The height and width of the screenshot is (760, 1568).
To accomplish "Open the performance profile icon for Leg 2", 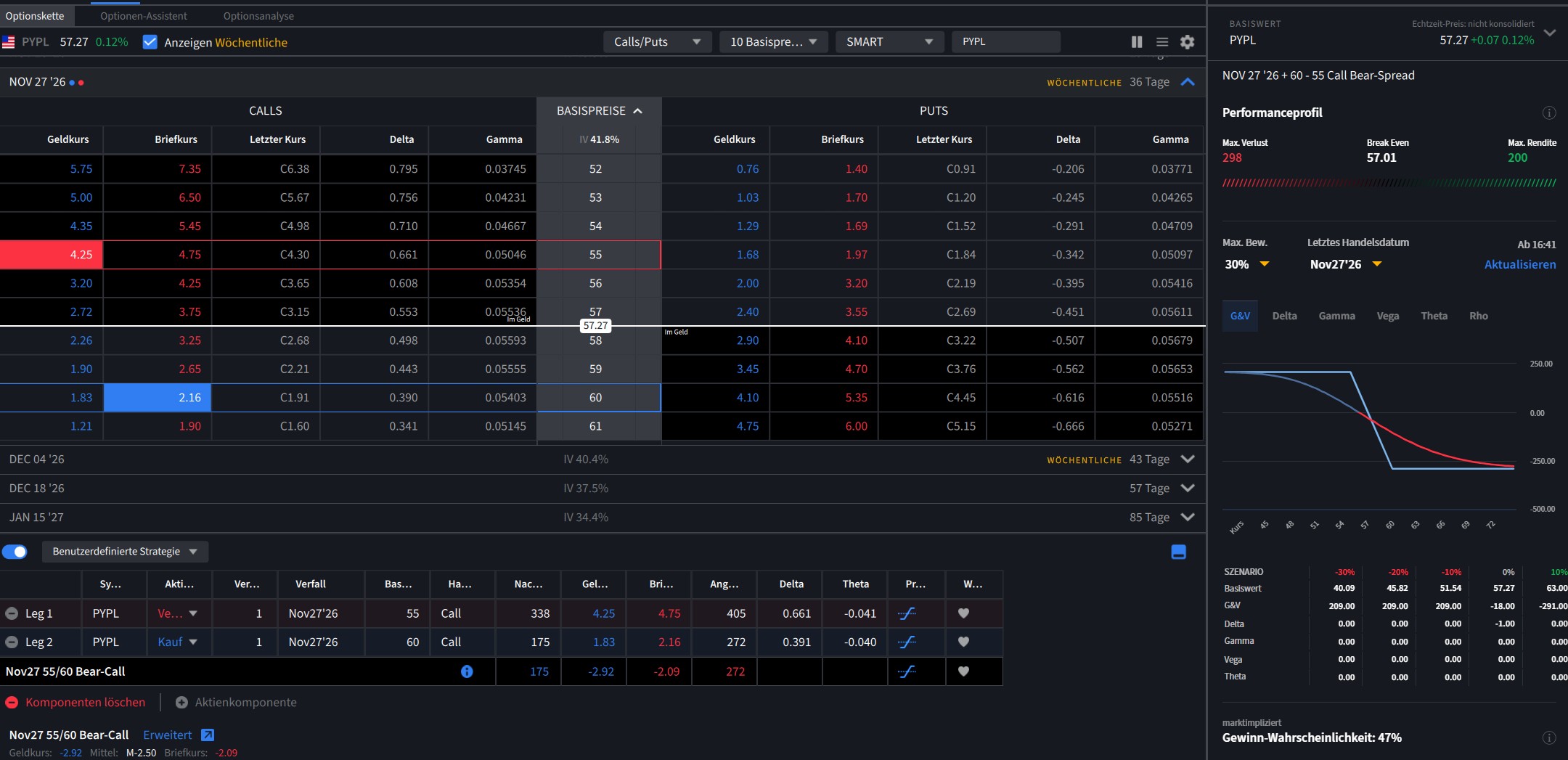I will (907, 642).
